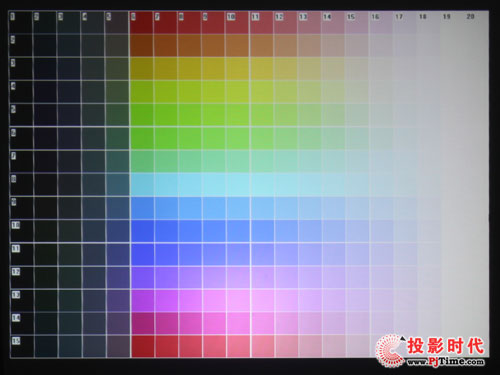The image size is (500, 375).
Task: Click the column 20 number label
Action: point(470,16)
